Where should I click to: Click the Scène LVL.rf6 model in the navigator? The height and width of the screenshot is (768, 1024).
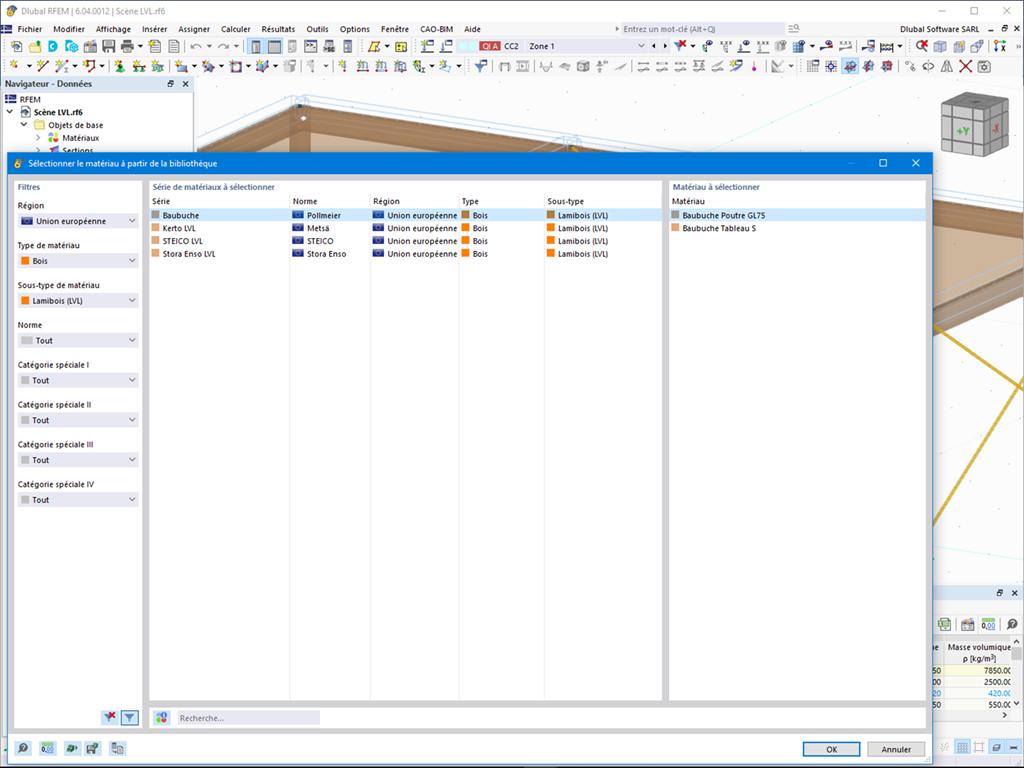[x=58, y=112]
